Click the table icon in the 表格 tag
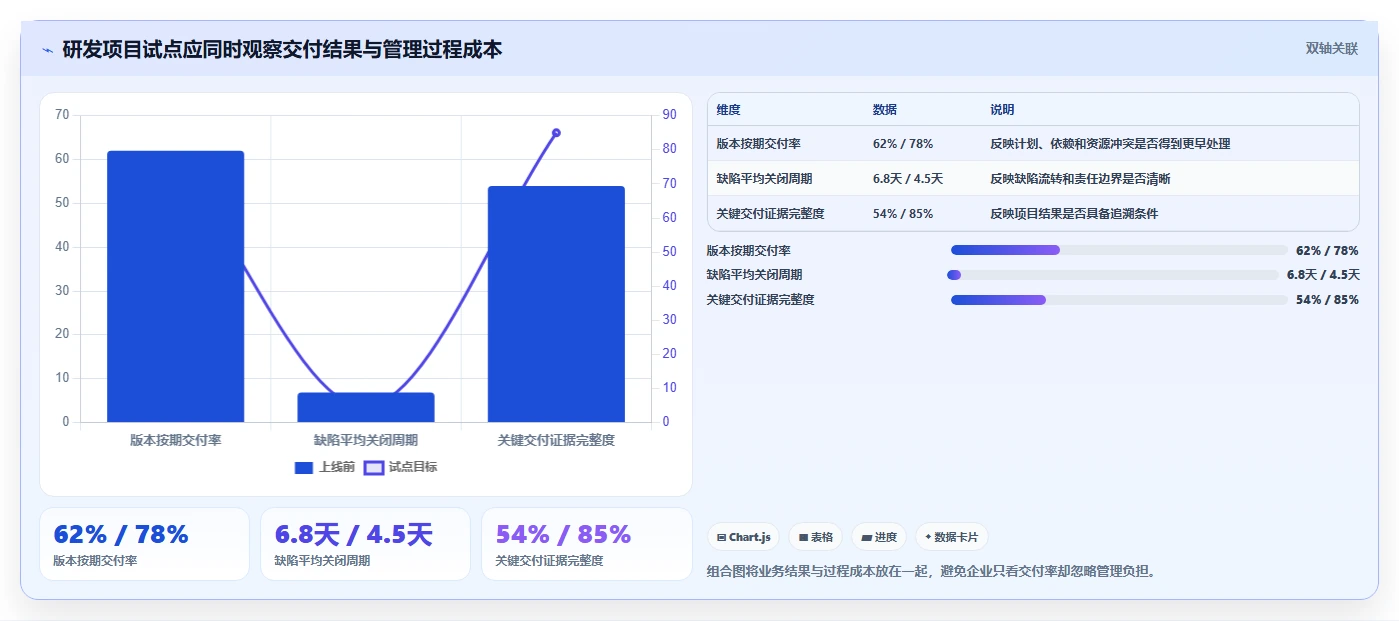The height and width of the screenshot is (621, 1399). (x=803, y=537)
